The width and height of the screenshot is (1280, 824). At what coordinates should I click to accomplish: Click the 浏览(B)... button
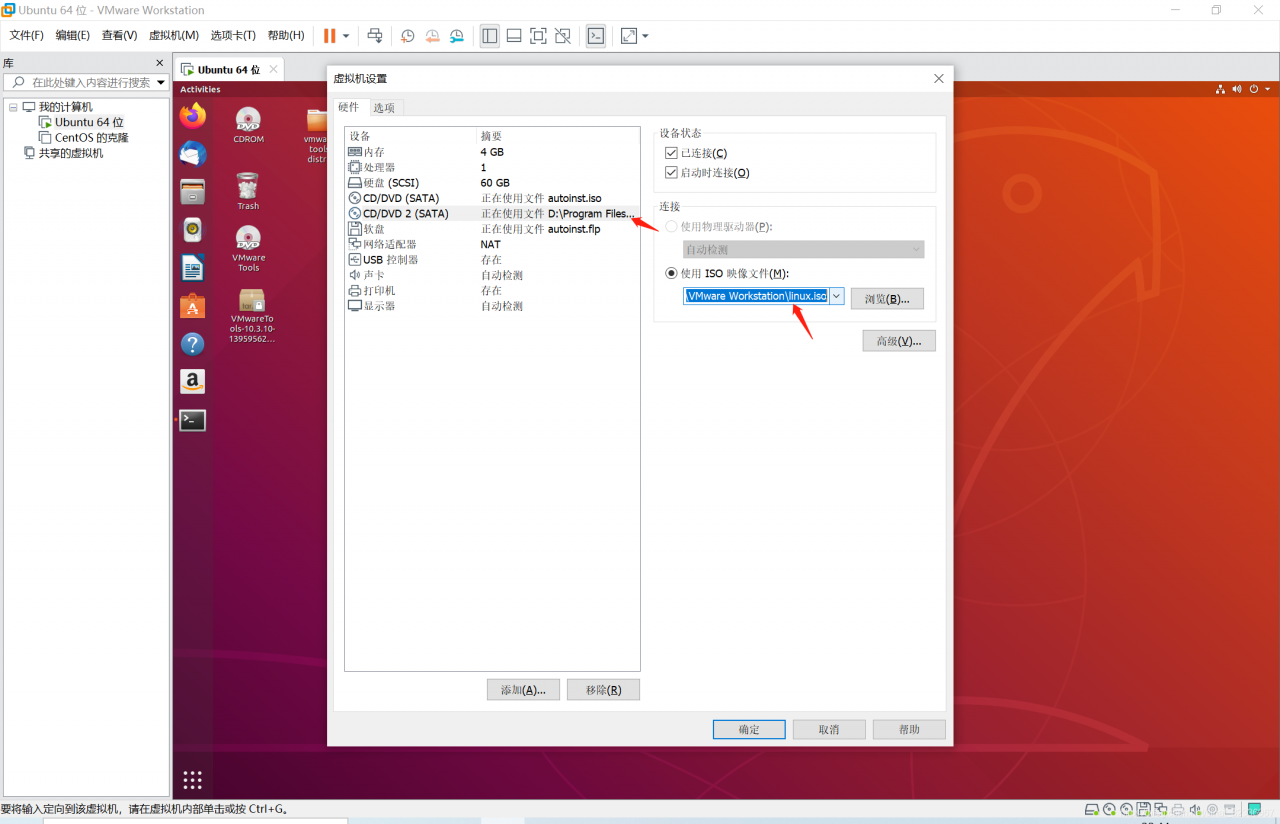click(887, 298)
